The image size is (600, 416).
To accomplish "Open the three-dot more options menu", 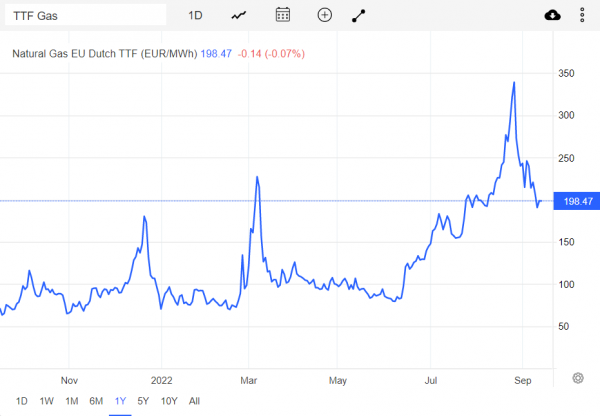I will coord(582,15).
